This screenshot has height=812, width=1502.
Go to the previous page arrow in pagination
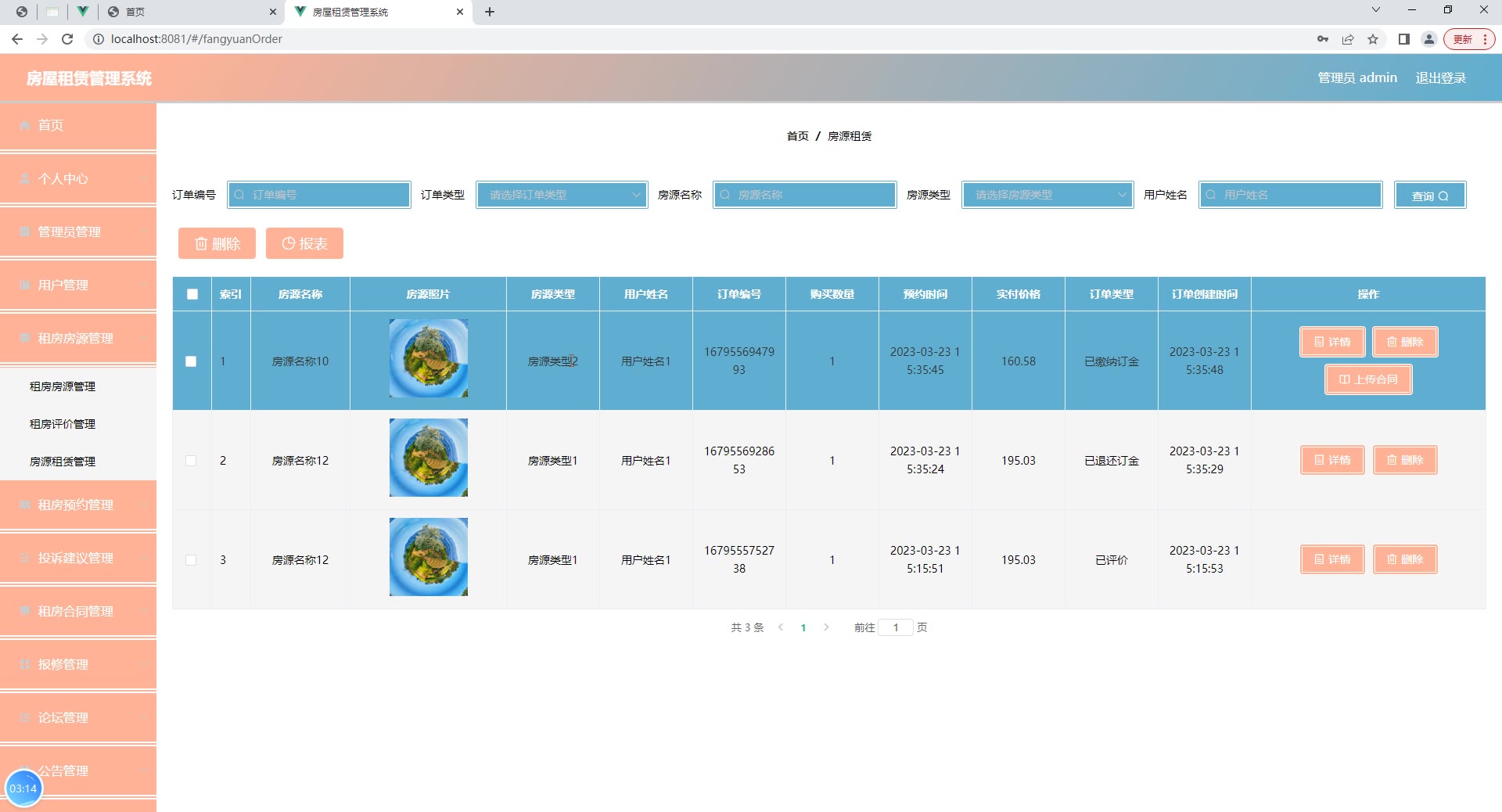(x=781, y=627)
